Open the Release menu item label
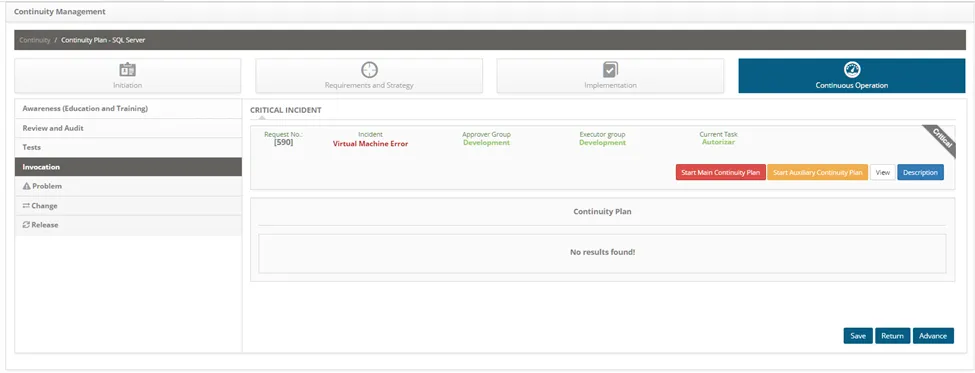Screen dimensions: 975x373 pos(45,225)
